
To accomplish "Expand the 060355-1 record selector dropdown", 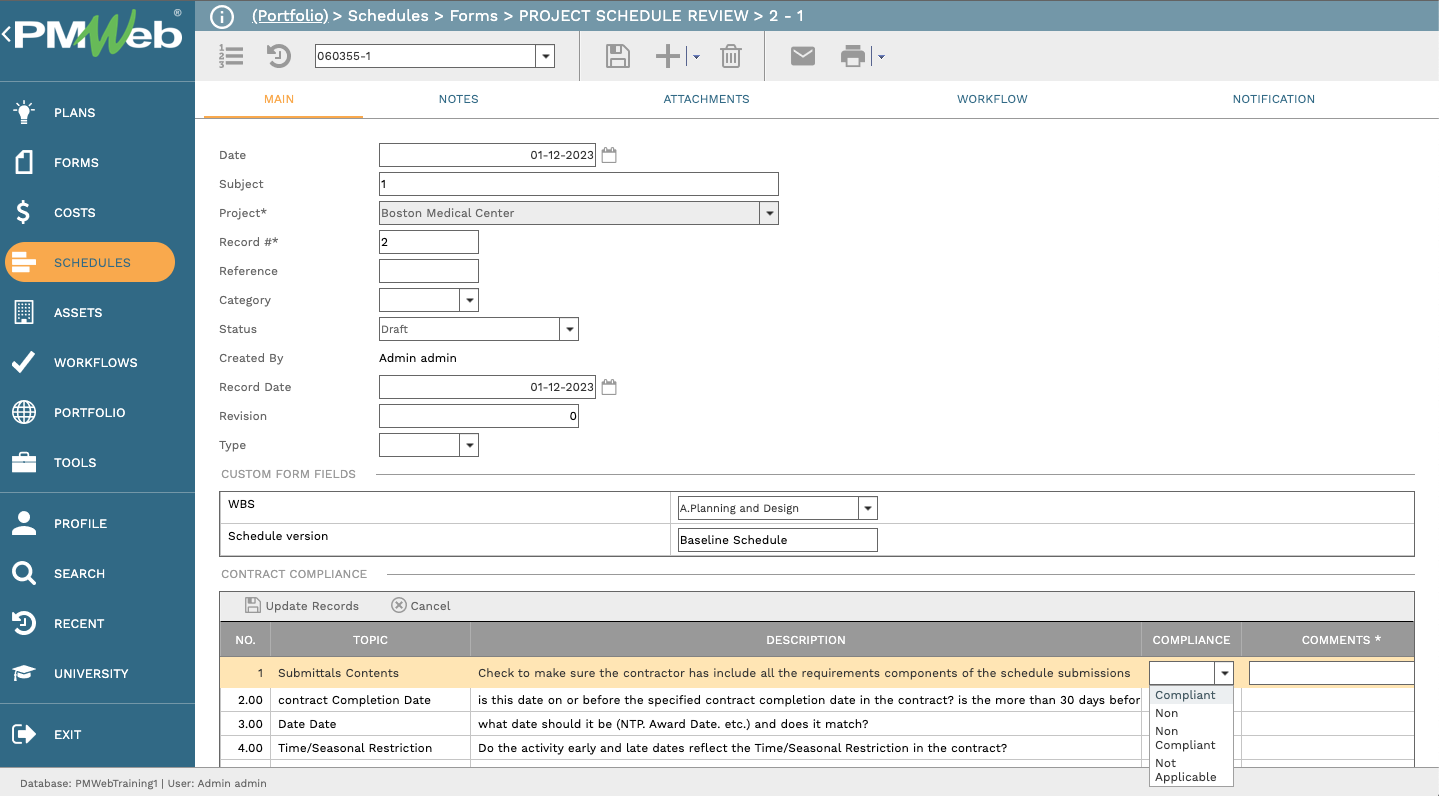I will coord(545,56).
